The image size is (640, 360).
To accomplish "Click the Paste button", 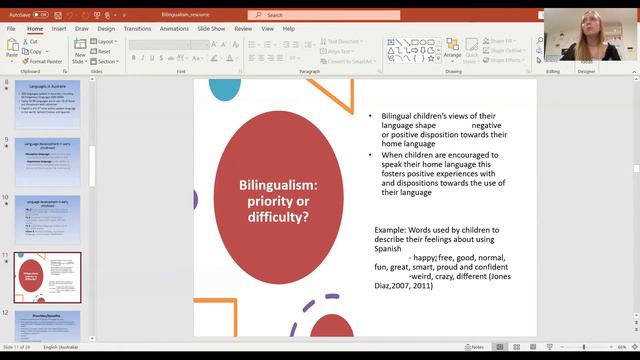I will (12, 49).
